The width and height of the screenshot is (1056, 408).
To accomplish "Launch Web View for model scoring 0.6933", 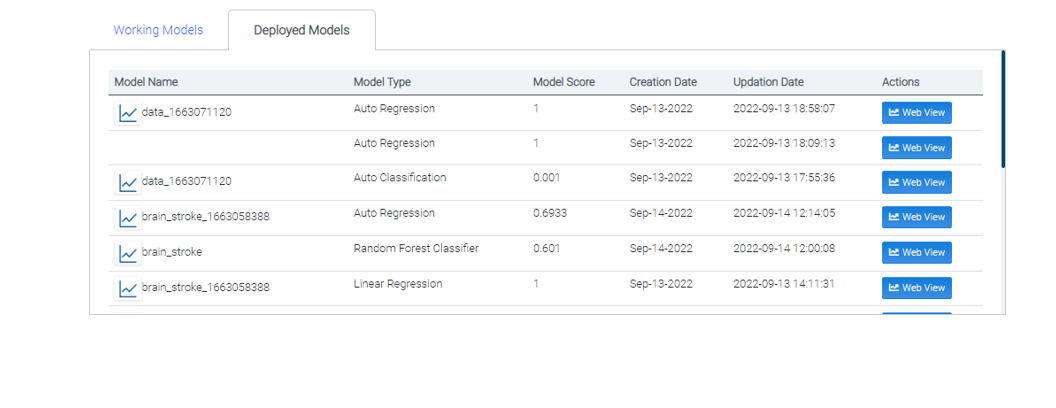I will click(x=916, y=218).
